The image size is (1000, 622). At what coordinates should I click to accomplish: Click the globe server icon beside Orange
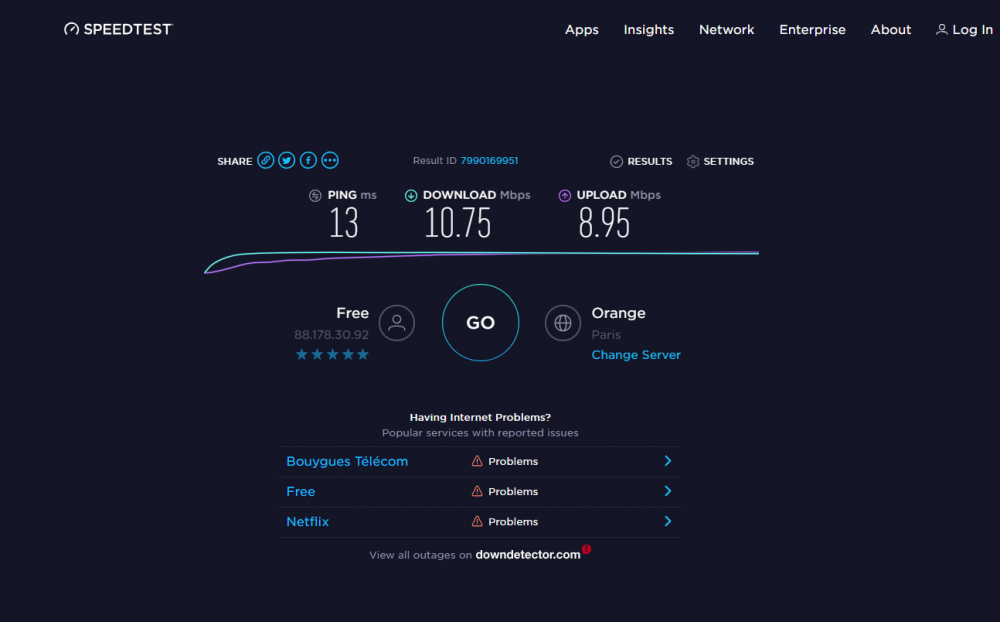(562, 323)
